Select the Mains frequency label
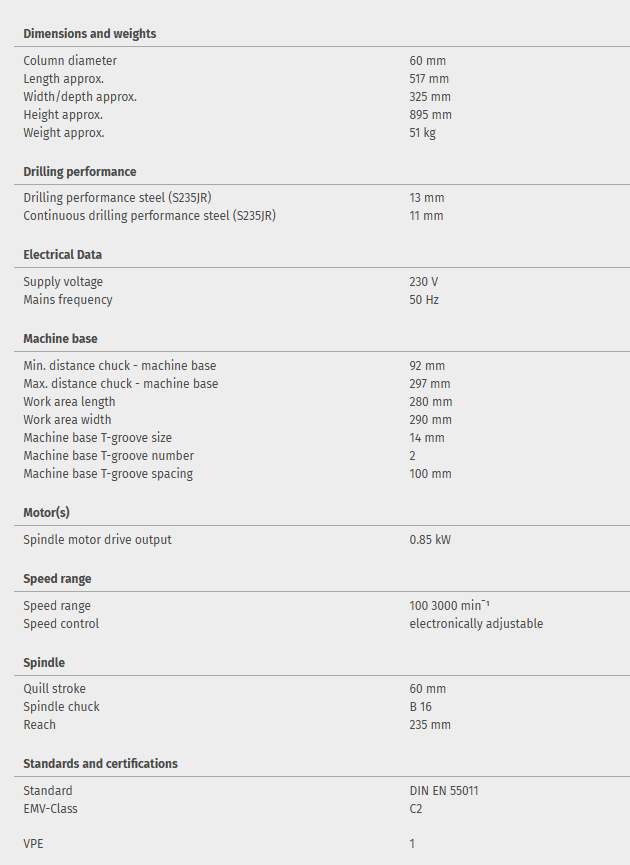Screen dimensions: 630x865 [x=68, y=300]
